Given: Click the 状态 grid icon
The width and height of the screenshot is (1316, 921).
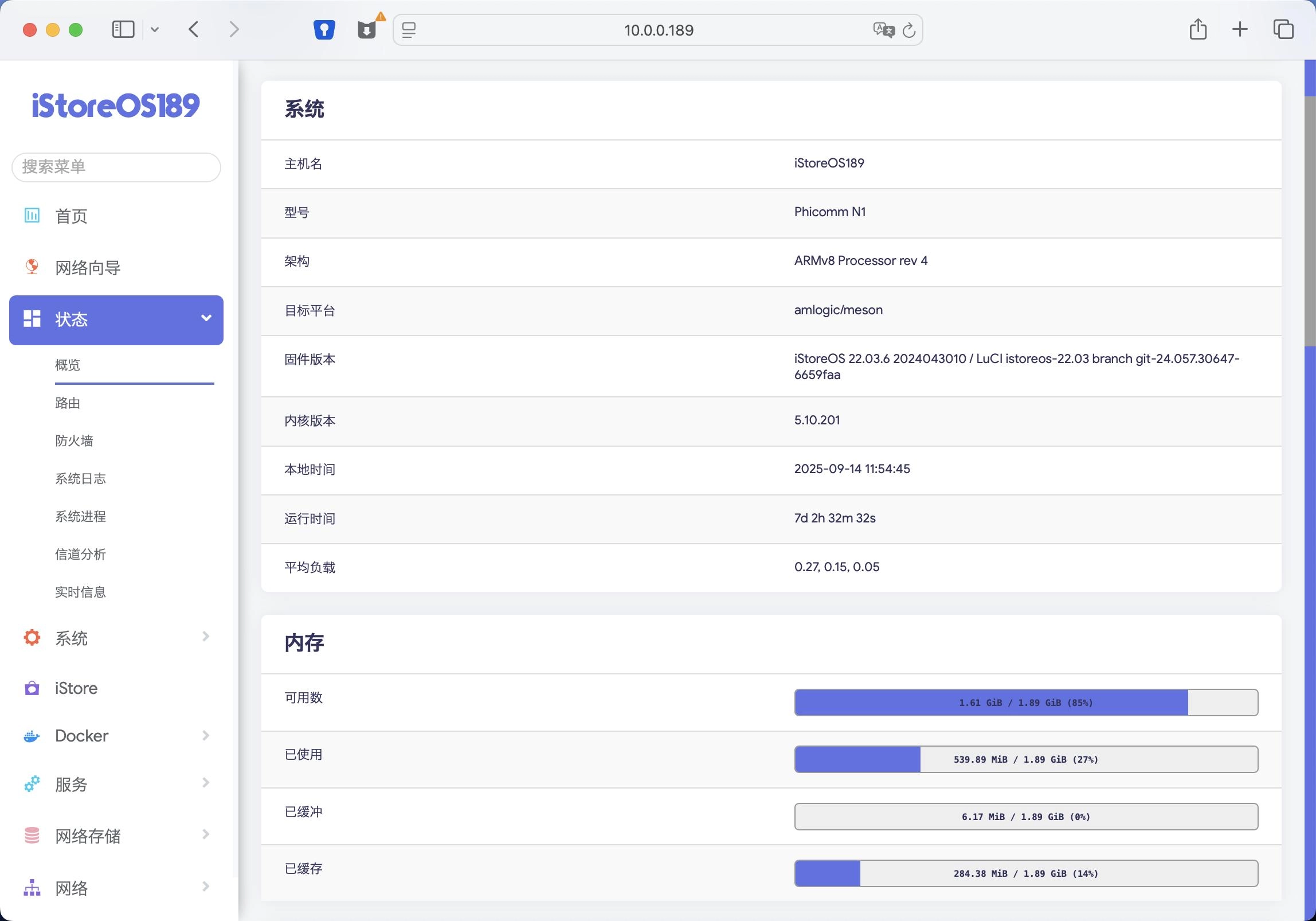Looking at the screenshot, I should click(x=32, y=319).
